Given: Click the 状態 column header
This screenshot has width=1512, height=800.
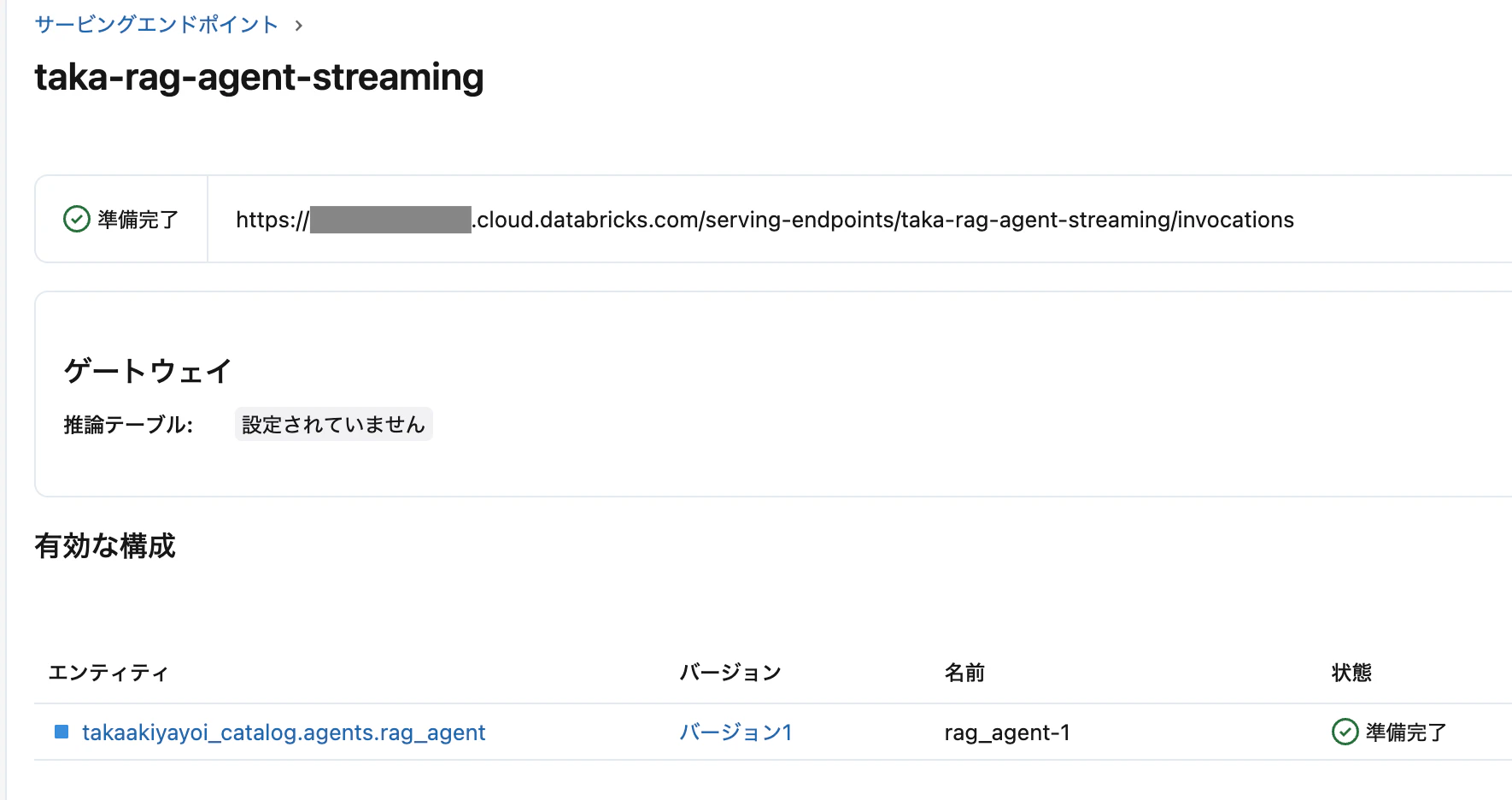Looking at the screenshot, I should 1351,673.
